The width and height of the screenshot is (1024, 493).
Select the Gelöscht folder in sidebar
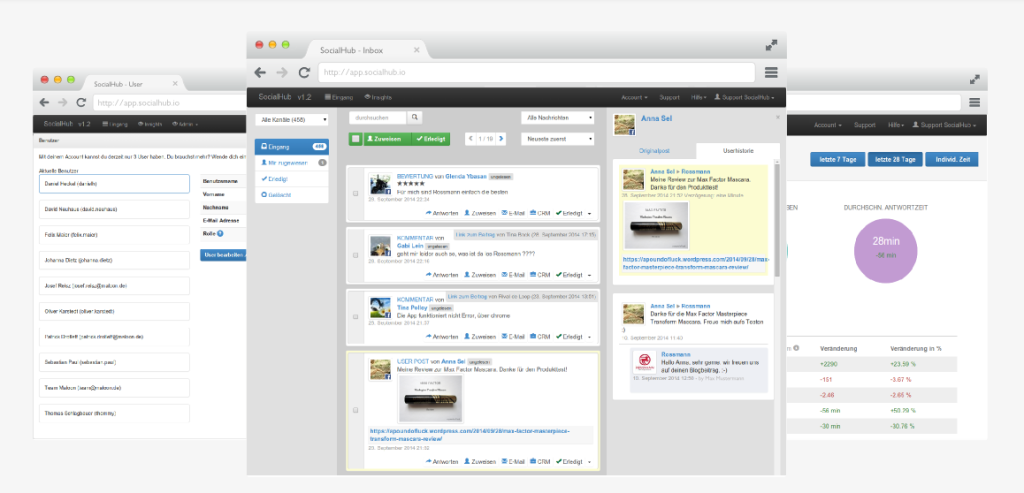[x=292, y=195]
